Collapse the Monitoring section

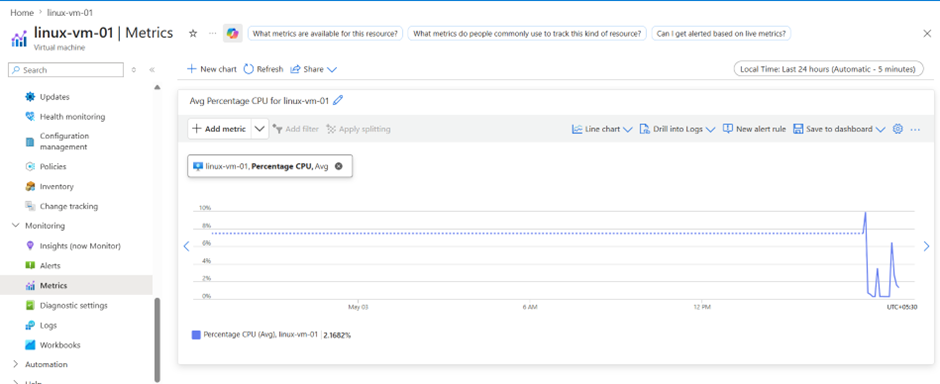[16, 226]
